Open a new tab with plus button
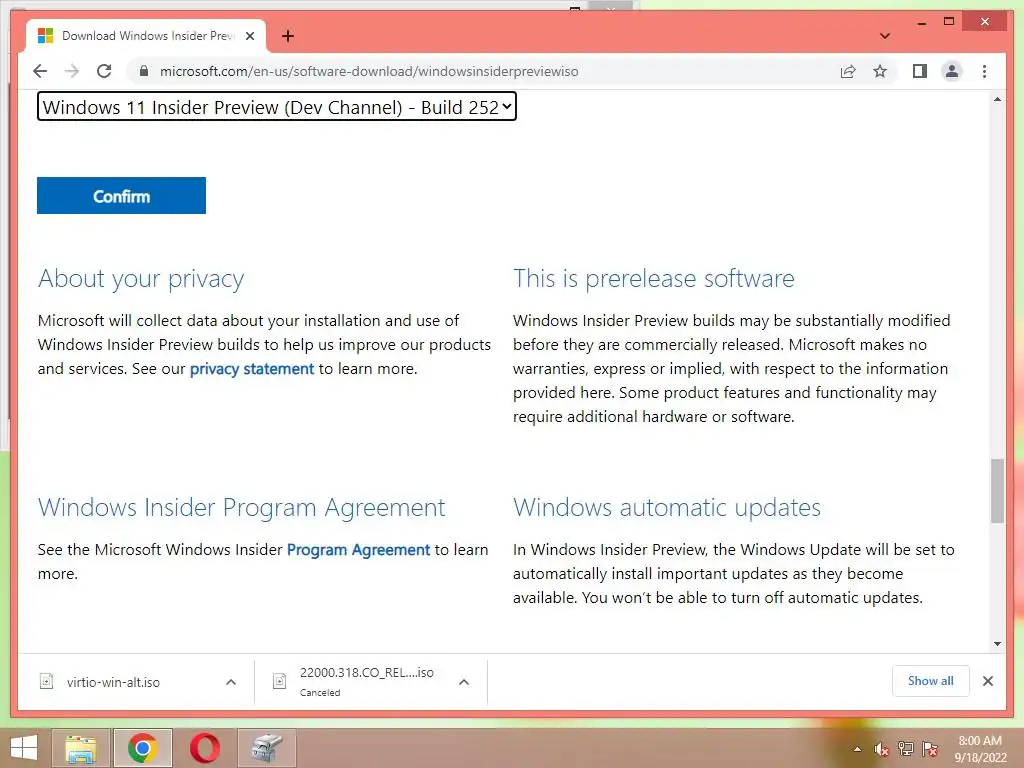The height and width of the screenshot is (768, 1024). point(287,36)
